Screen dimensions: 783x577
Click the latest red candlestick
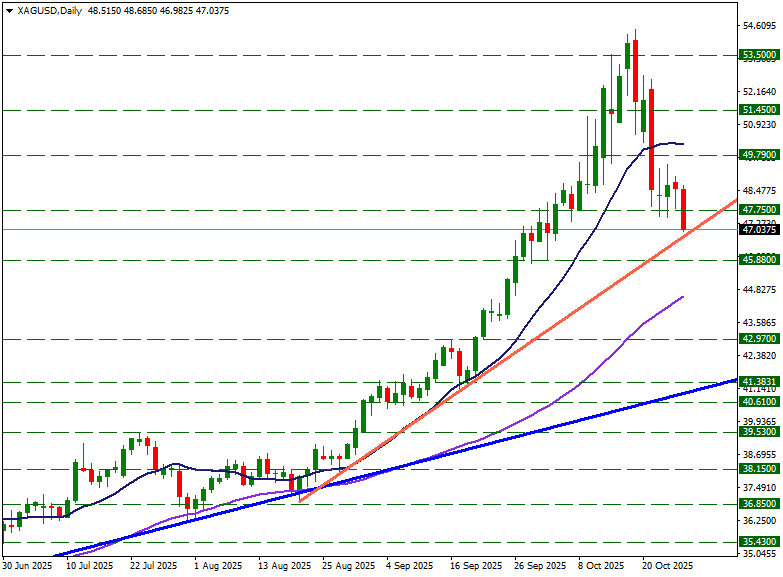(x=684, y=209)
